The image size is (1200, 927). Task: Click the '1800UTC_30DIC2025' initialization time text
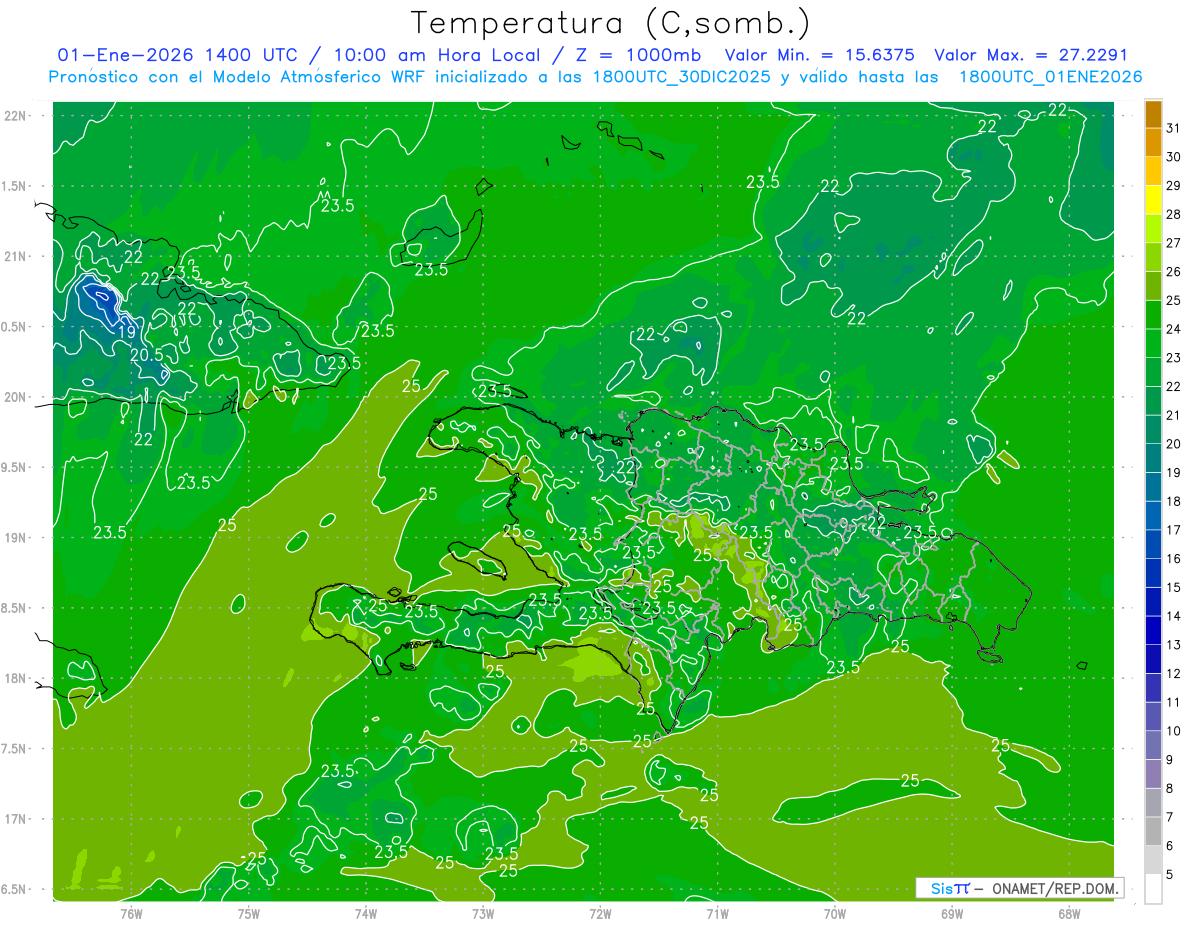681,77
